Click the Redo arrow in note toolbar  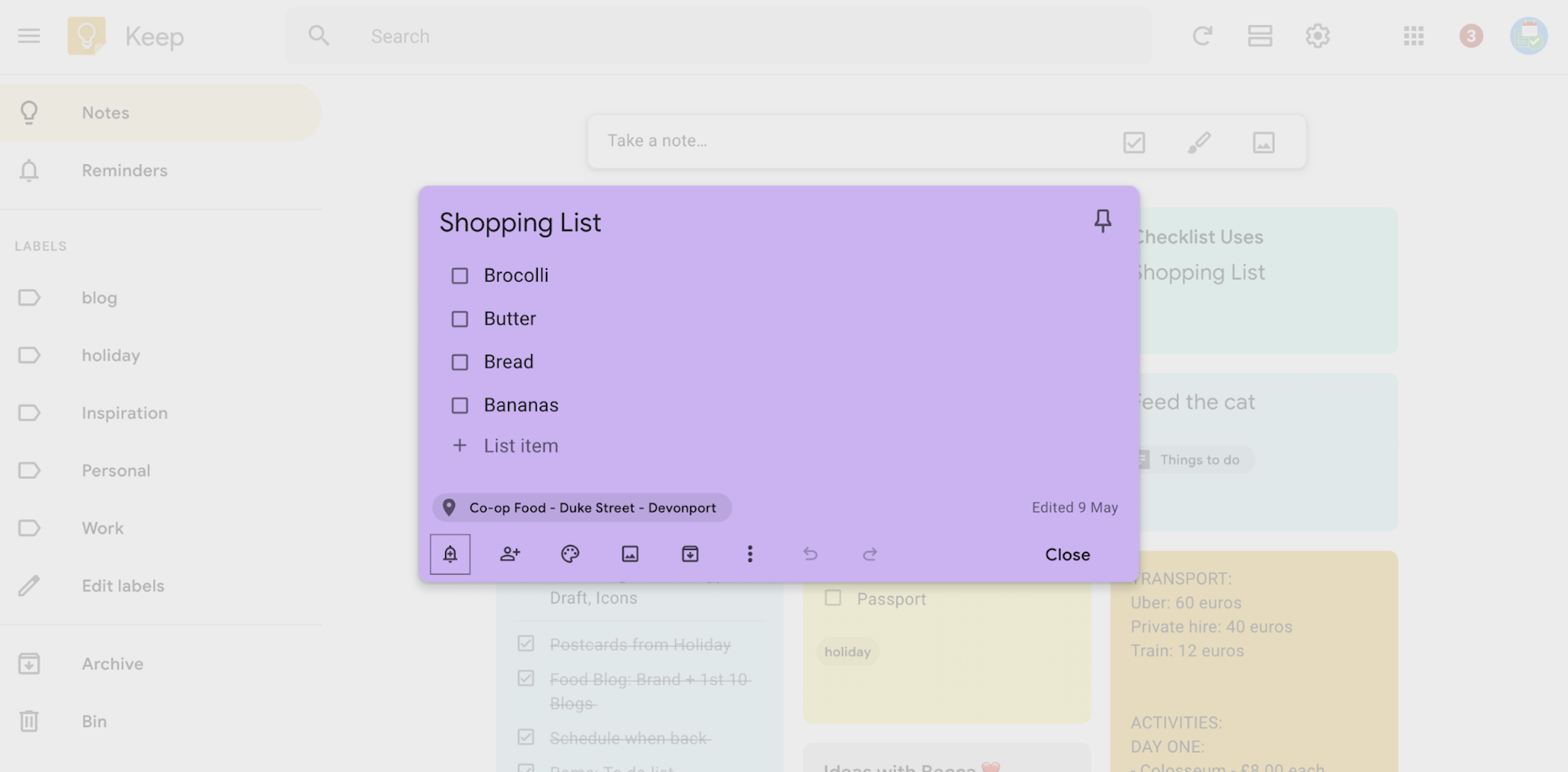pyautogui.click(x=869, y=554)
